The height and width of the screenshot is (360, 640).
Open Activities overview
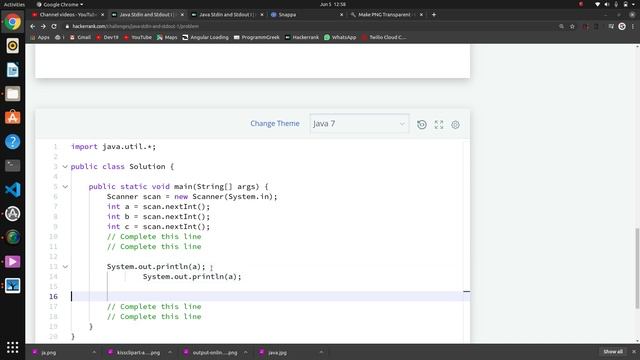click(x=14, y=4)
